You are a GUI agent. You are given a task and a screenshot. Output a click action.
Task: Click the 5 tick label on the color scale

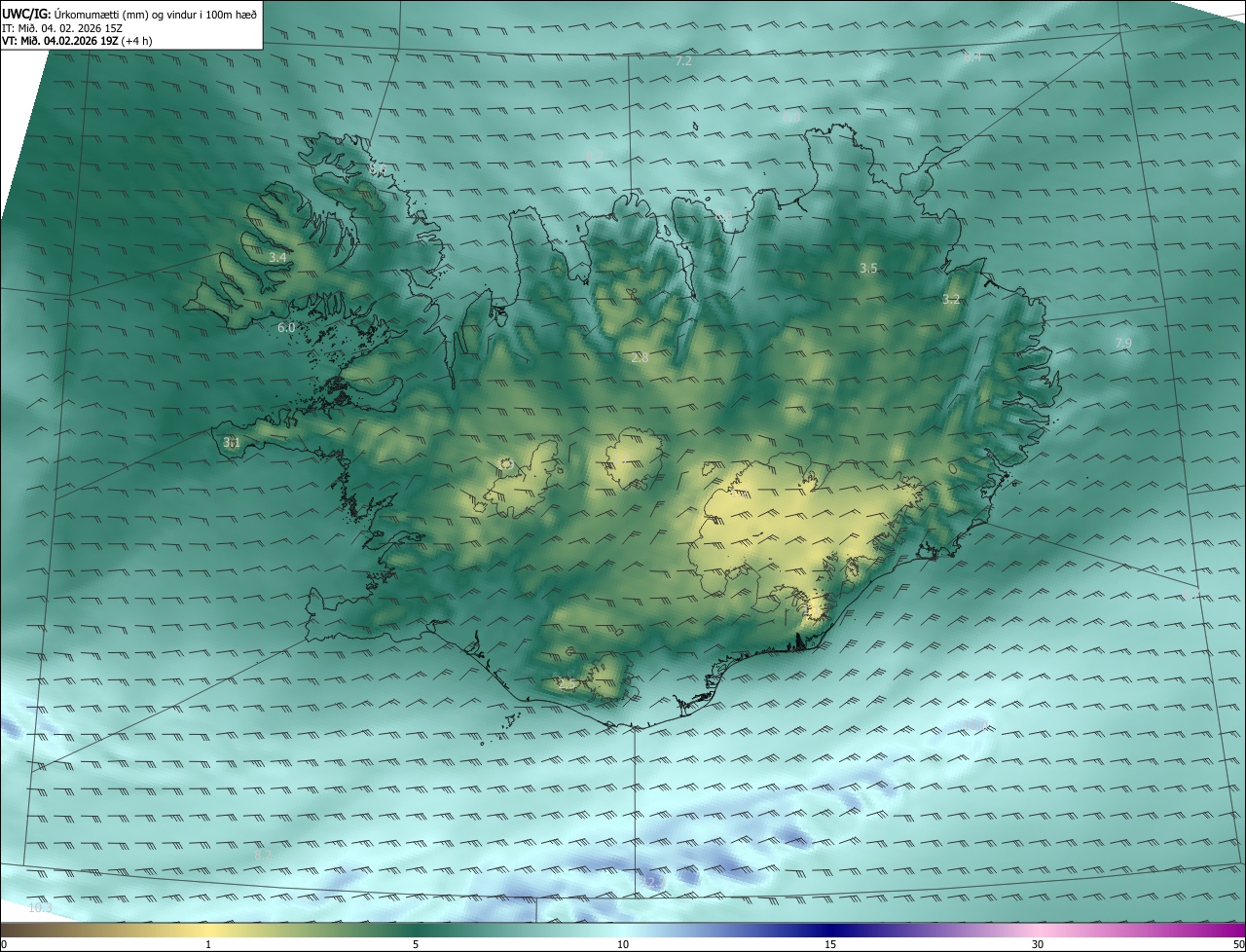[x=416, y=944]
